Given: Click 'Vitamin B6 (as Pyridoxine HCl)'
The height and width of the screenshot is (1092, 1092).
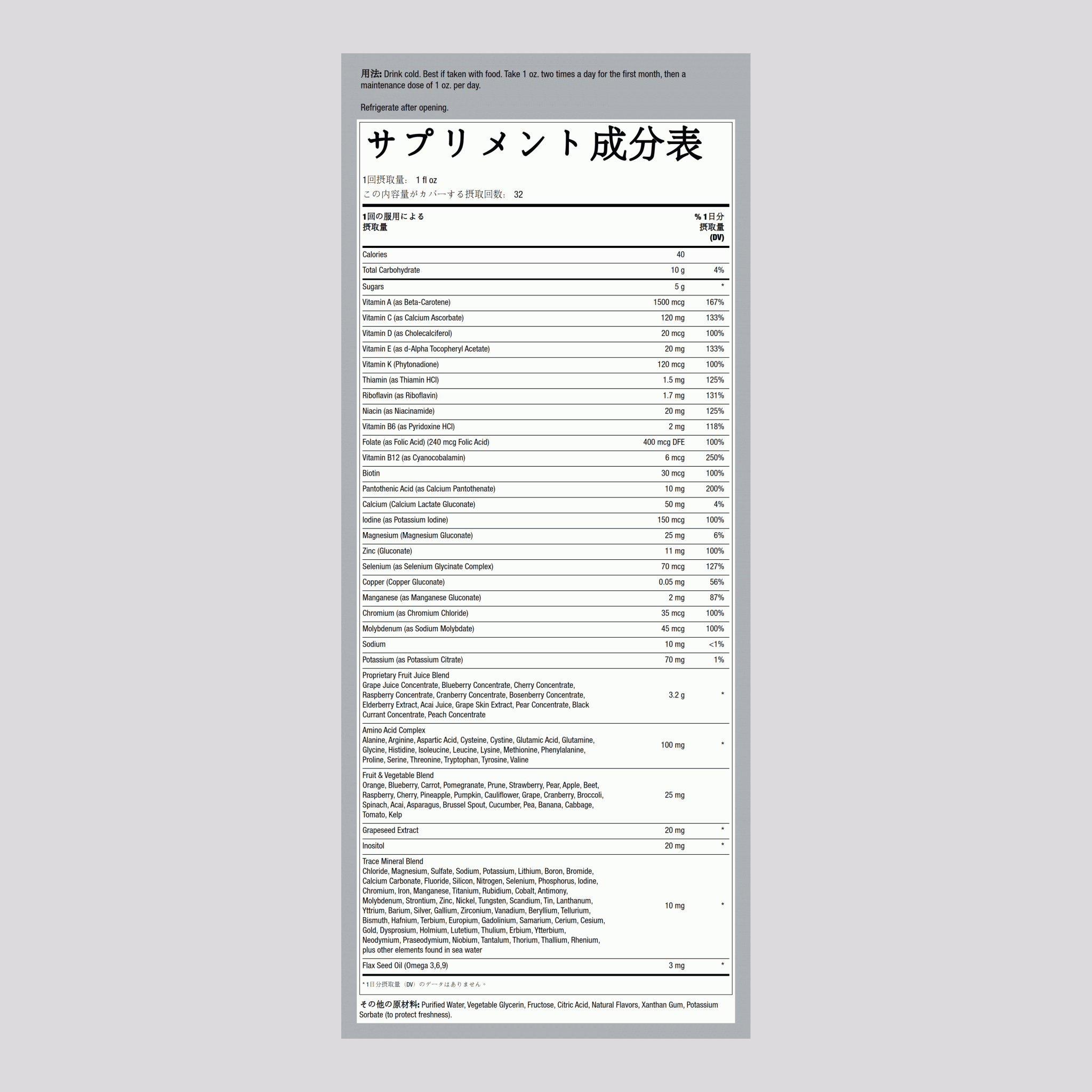Looking at the screenshot, I should (x=408, y=427).
